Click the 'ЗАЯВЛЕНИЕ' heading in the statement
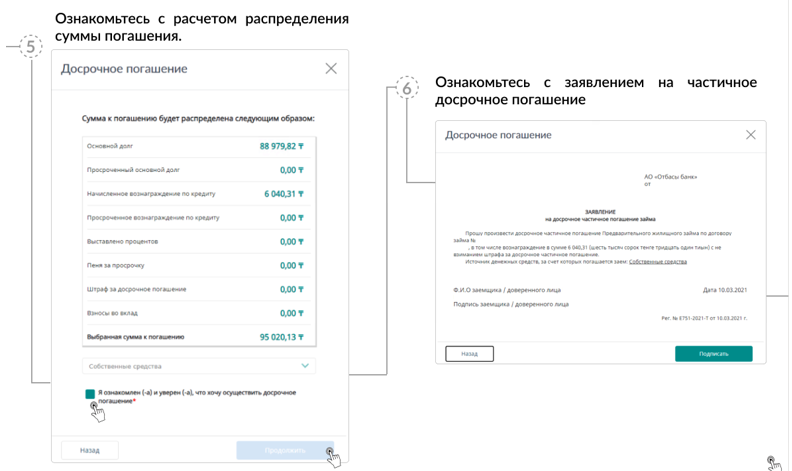 coord(600,212)
